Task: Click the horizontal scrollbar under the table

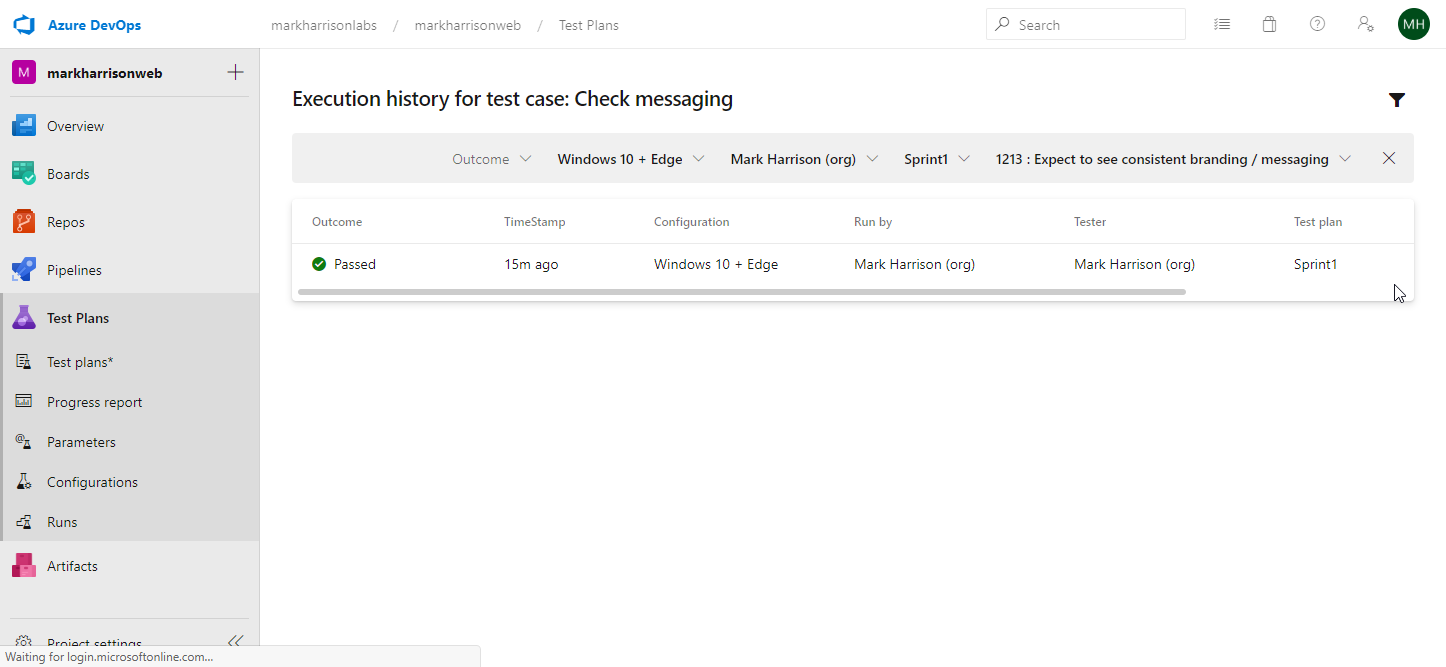Action: pyautogui.click(x=740, y=292)
